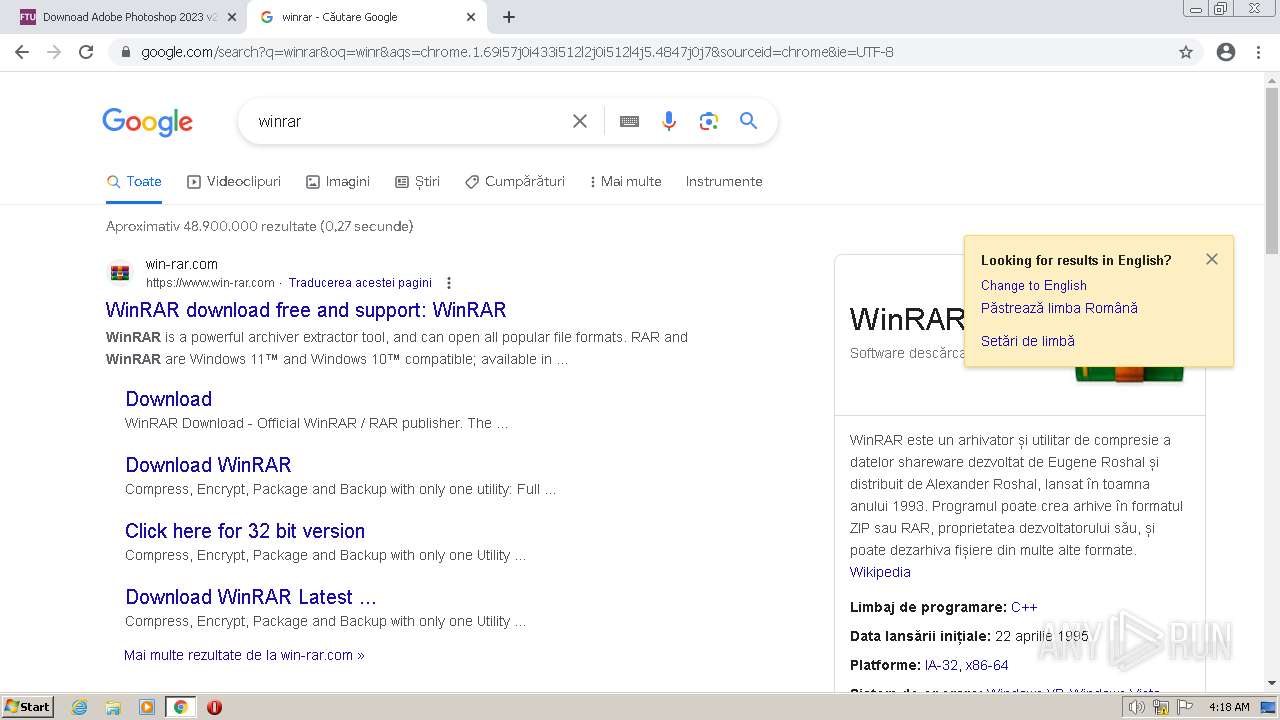Click the x86-64 platform link

[987, 665]
